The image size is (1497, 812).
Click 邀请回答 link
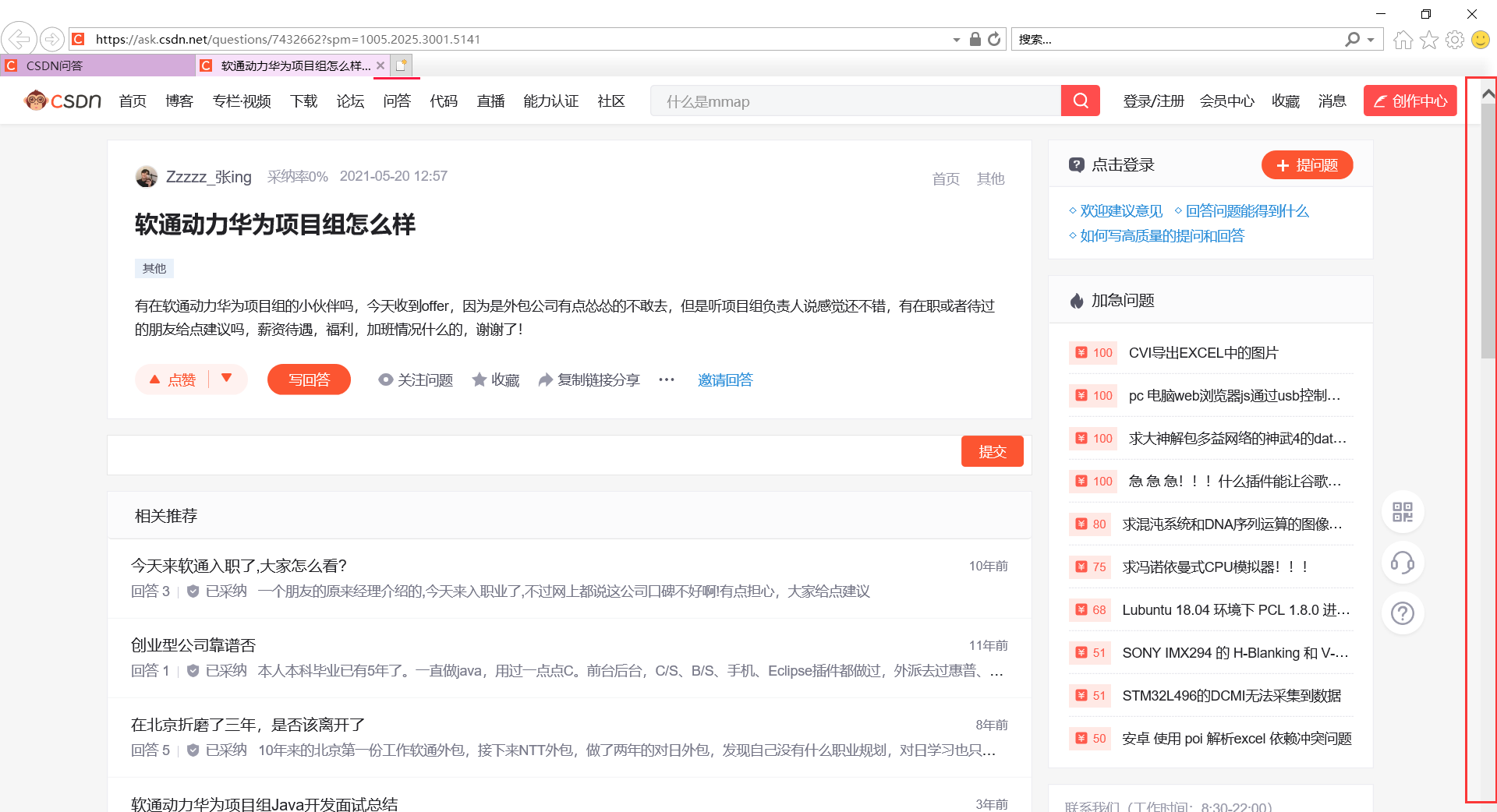point(725,380)
